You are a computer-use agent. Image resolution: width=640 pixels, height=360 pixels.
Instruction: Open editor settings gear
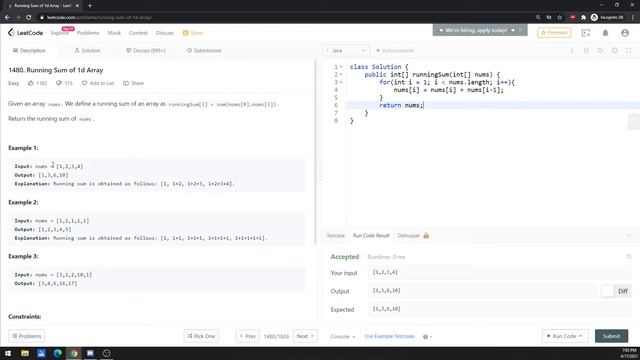614,51
